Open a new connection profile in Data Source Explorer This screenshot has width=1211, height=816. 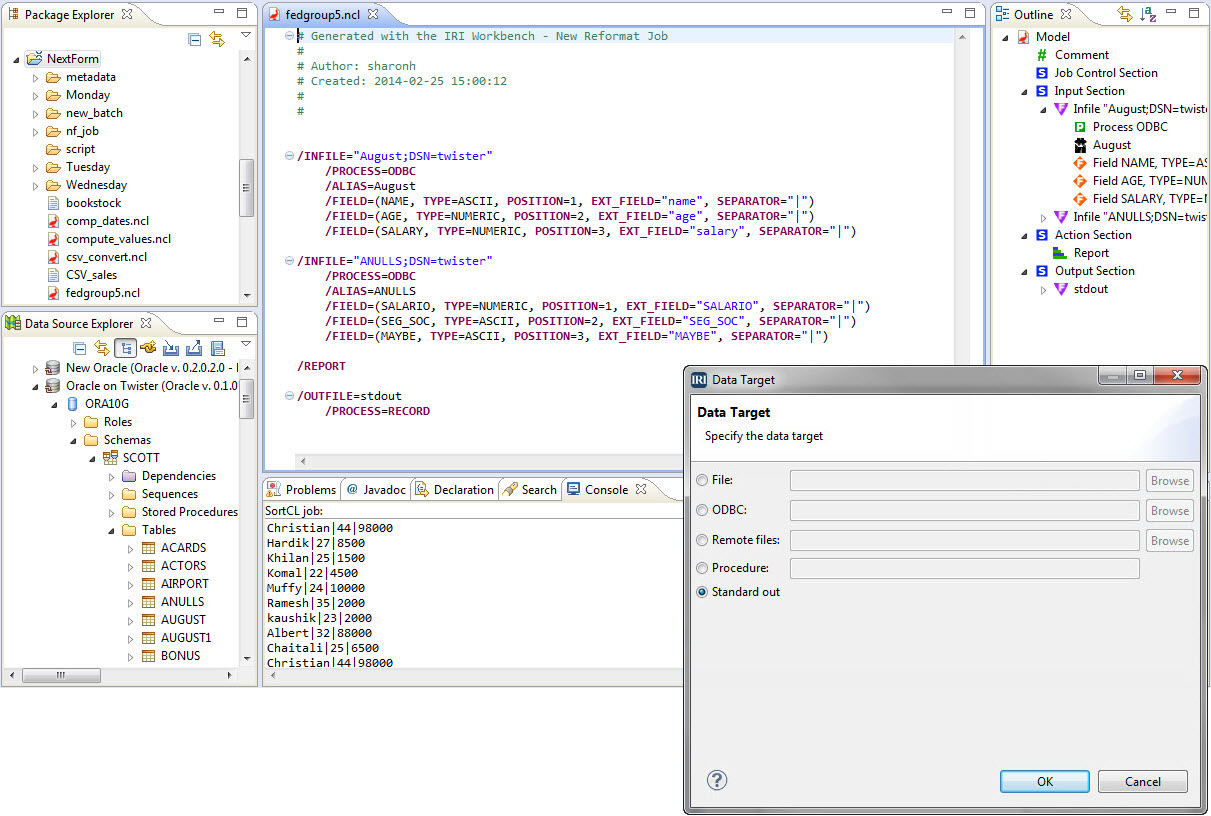click(146, 347)
